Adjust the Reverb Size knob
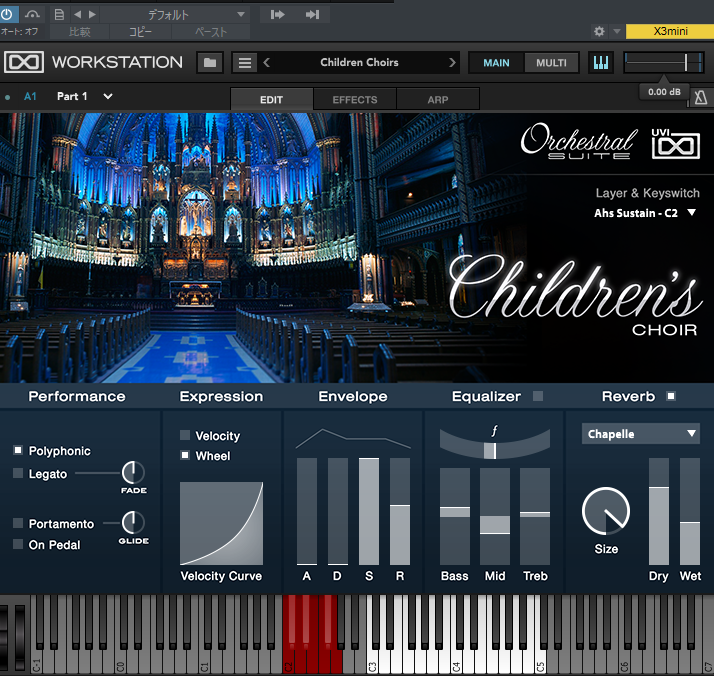The height and width of the screenshot is (676, 714). (x=606, y=511)
